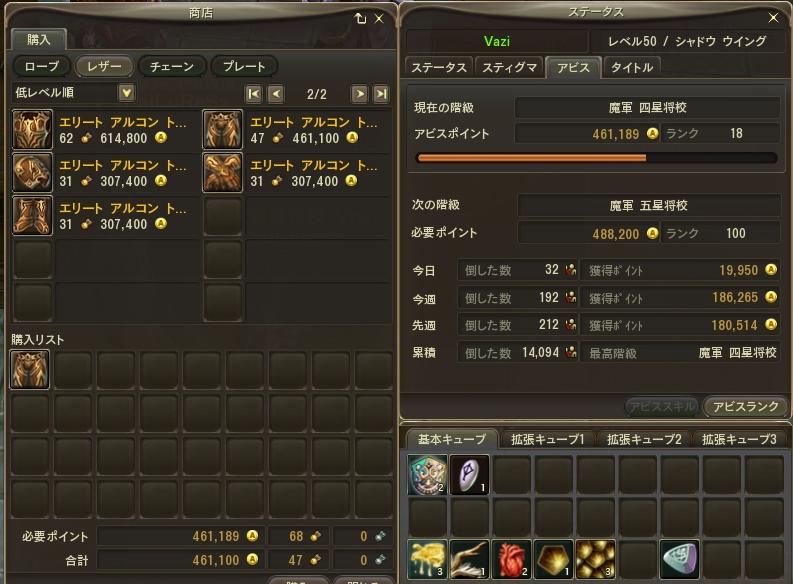
Task: Select the プレート armor type filter
Action: pos(244,66)
